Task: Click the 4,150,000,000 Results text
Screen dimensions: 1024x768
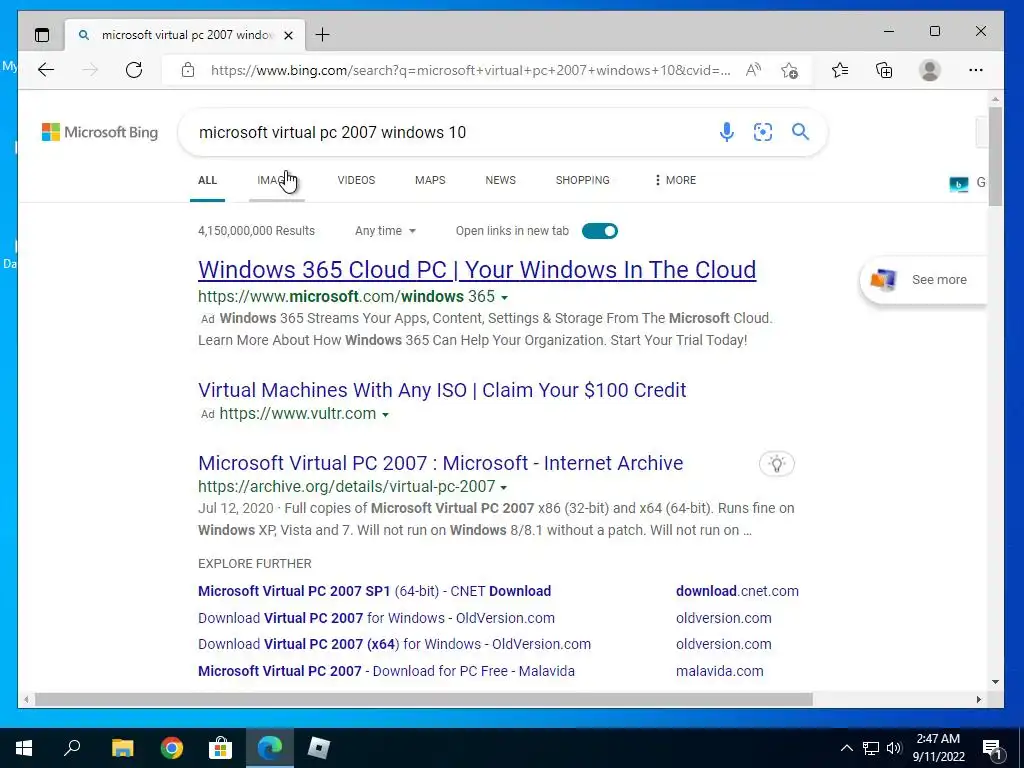Action: (x=256, y=231)
